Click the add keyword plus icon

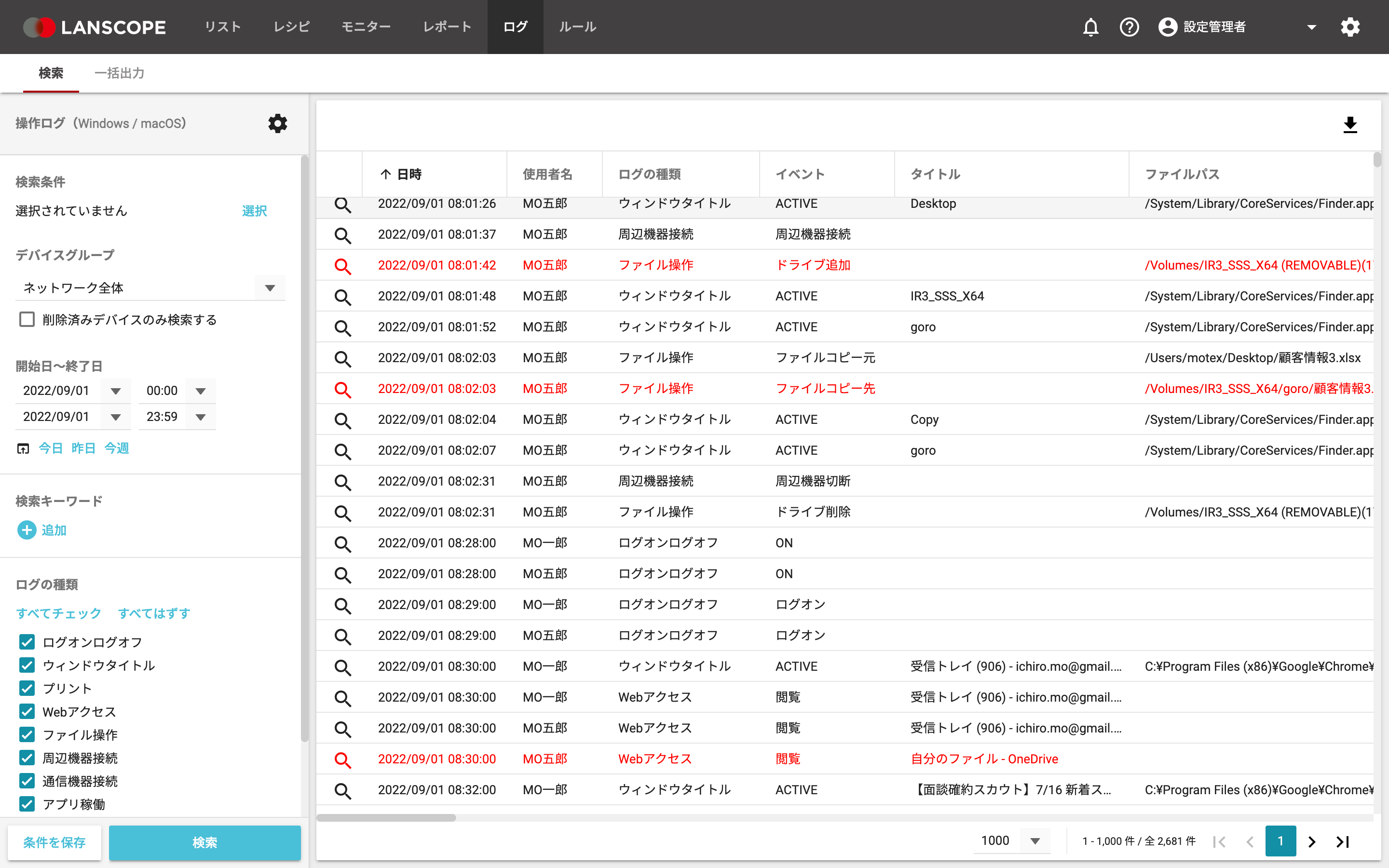27,530
